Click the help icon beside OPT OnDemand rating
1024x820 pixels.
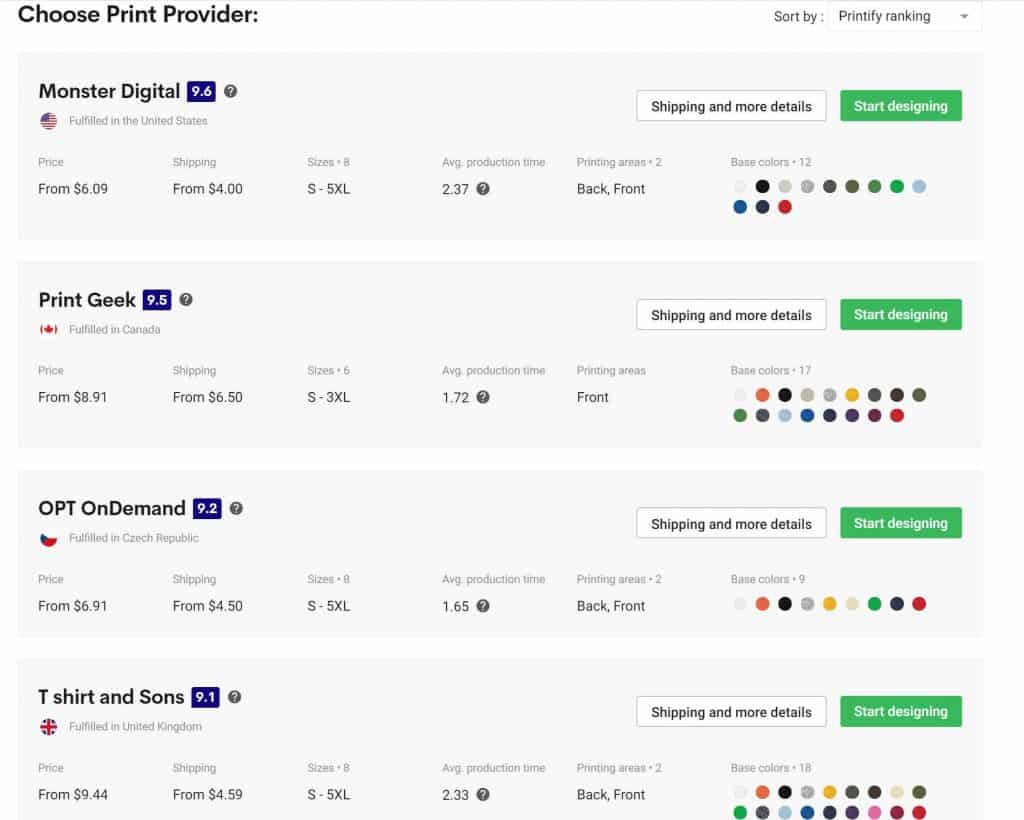pyautogui.click(x=236, y=509)
